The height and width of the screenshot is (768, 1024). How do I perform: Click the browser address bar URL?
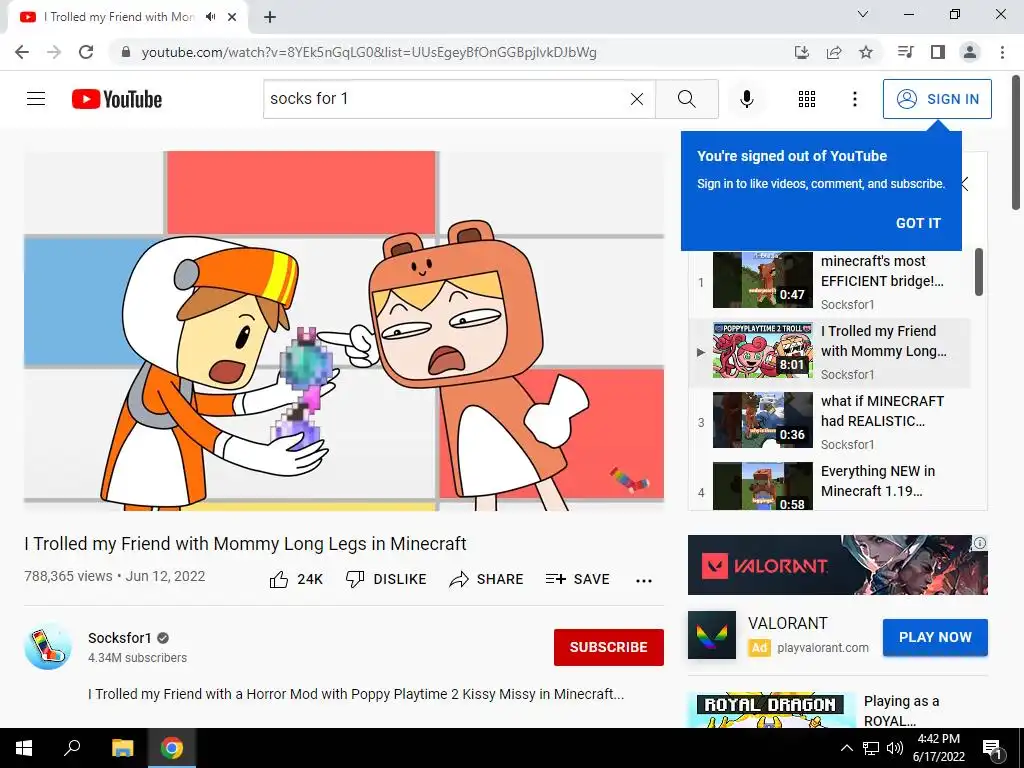[x=369, y=52]
